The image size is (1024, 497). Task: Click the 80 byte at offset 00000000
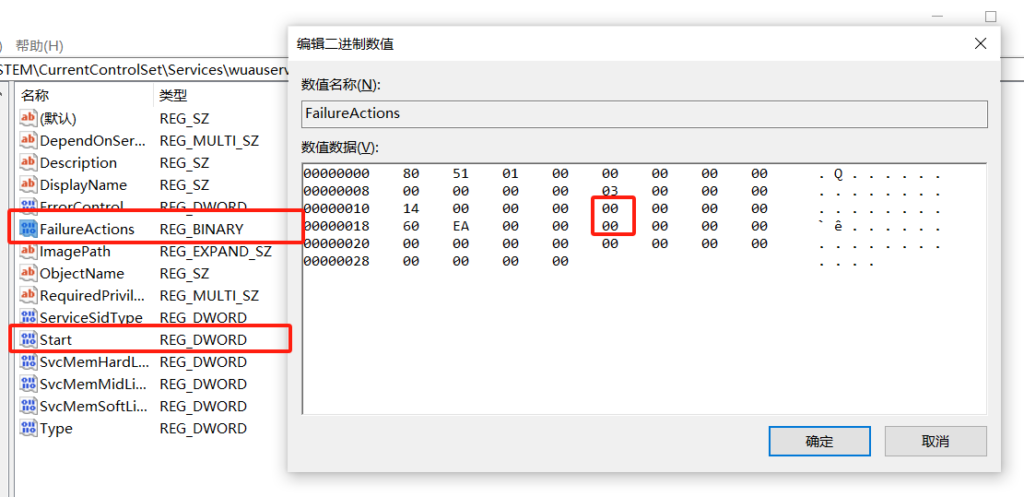(411, 173)
